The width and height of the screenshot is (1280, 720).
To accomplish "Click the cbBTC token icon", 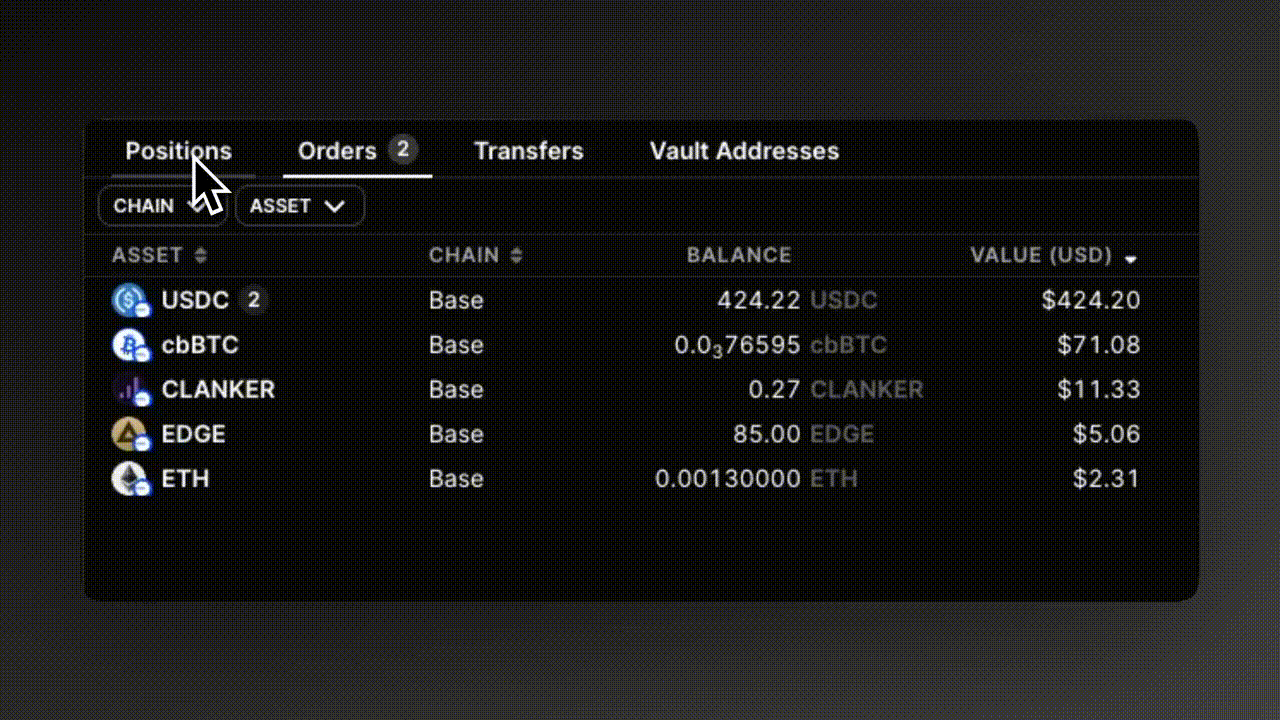I will [130, 345].
